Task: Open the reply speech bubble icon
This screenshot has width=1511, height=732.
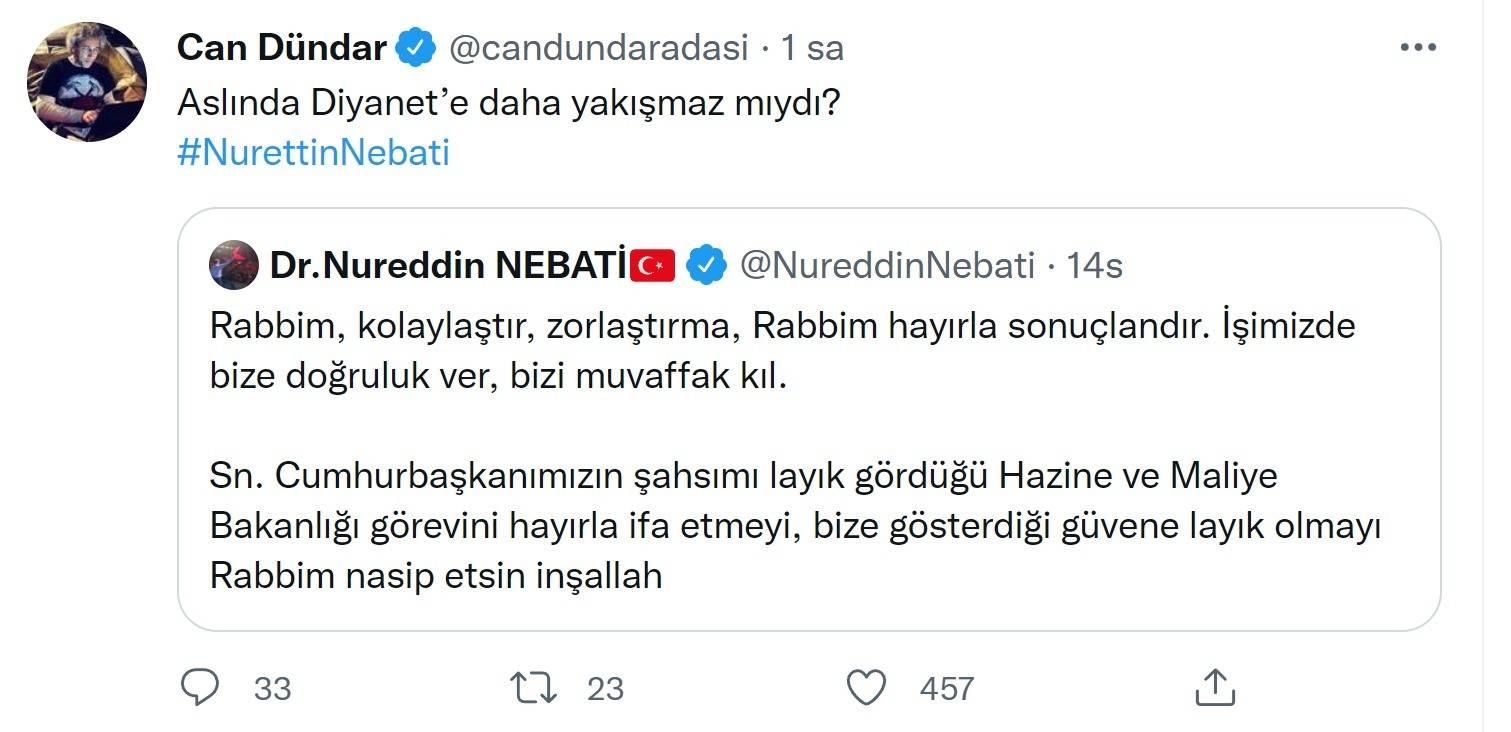Action: click(200, 688)
